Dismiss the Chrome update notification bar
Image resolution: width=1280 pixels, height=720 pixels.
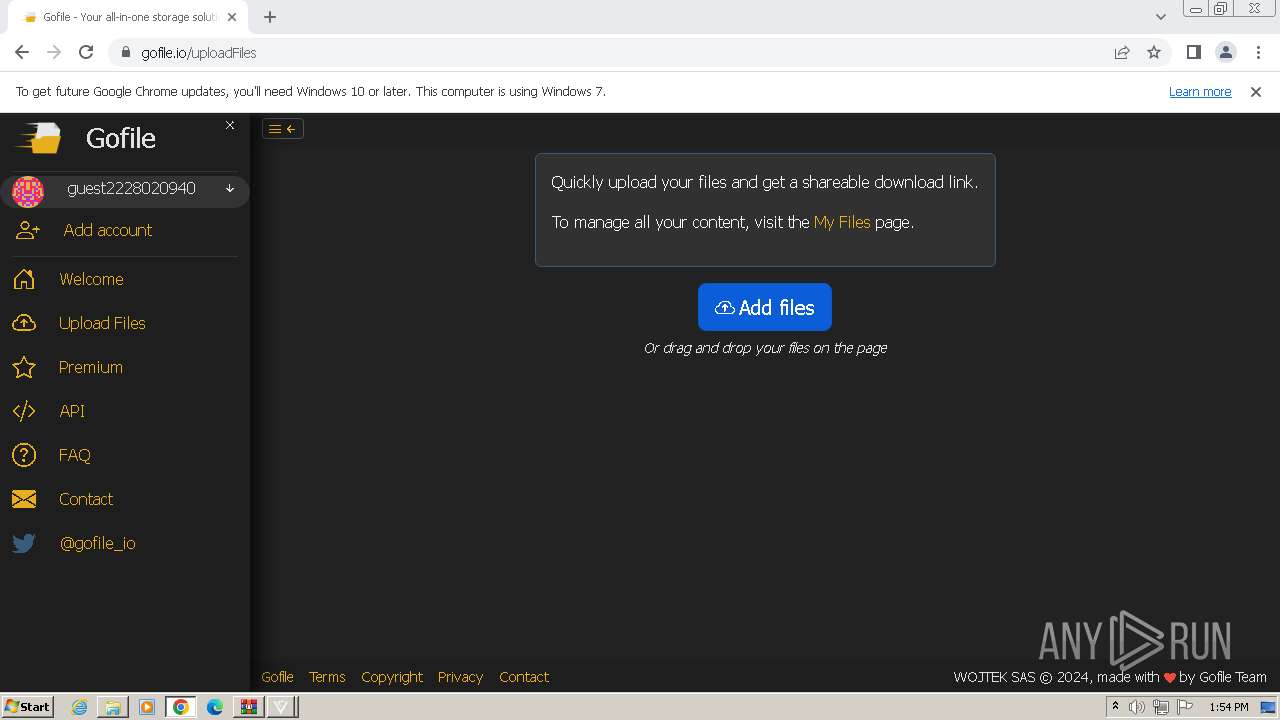click(1256, 91)
